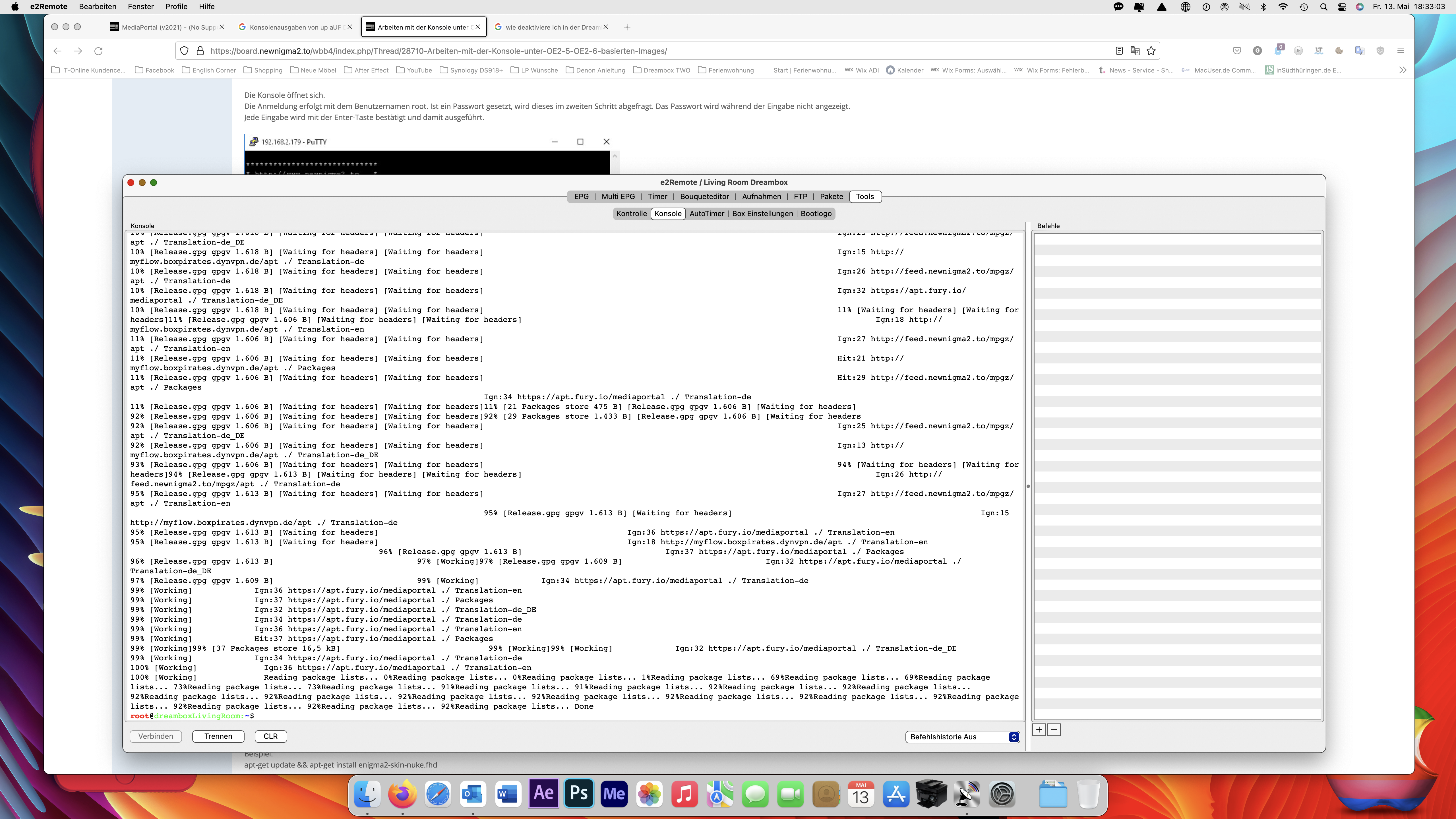Screen dimensions: 1456x819
Task: Open Firefox hamburger menu
Action: pos(1401,51)
